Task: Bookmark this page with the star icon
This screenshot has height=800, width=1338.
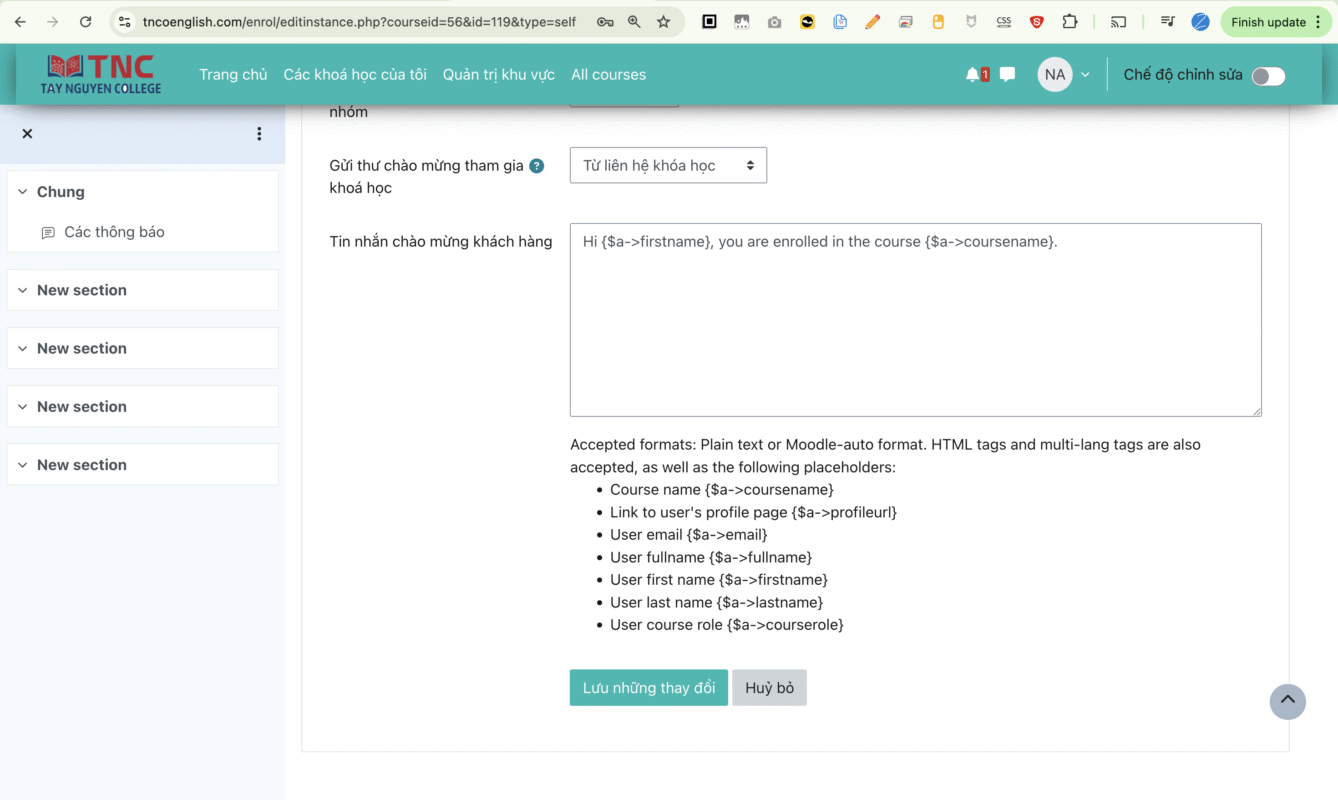Action: tap(663, 22)
